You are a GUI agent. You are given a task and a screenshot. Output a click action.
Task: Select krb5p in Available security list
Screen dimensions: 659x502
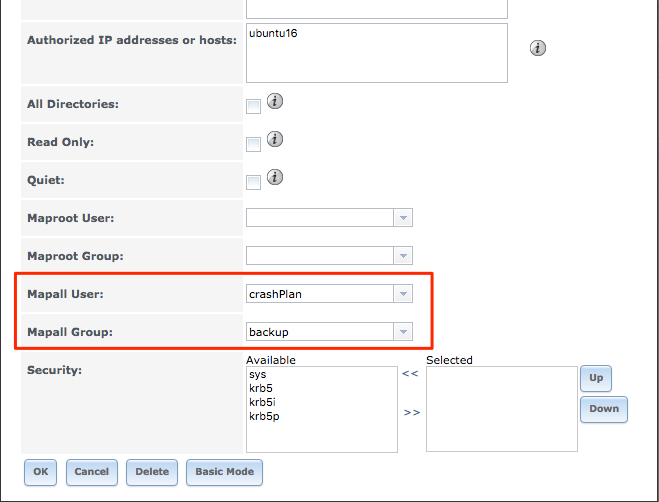click(263, 416)
